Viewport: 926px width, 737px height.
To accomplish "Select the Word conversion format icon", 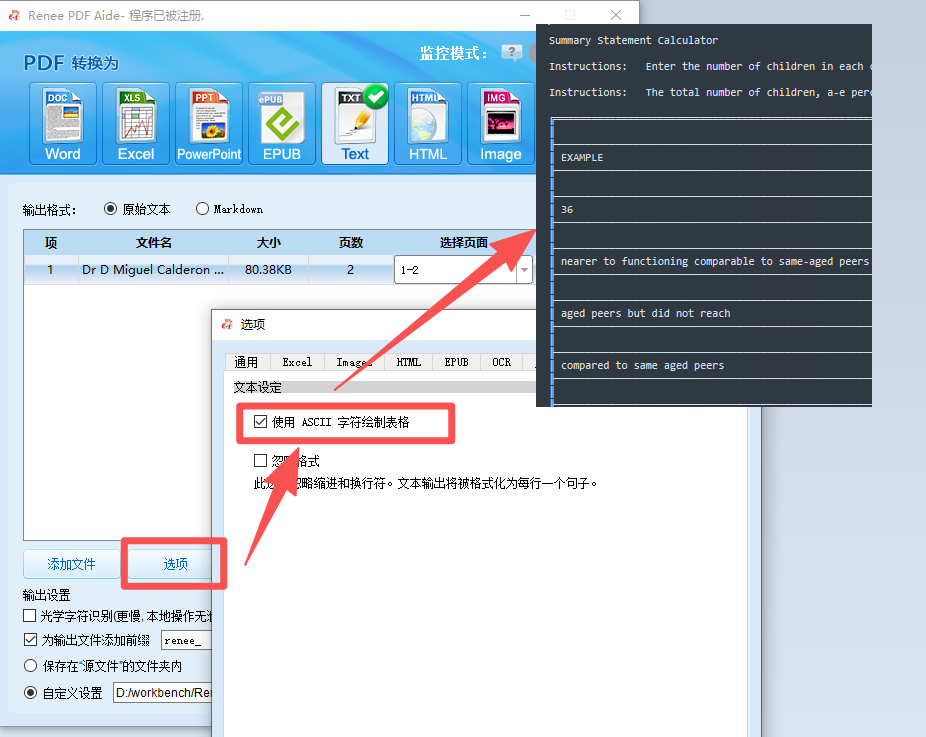I will point(62,123).
